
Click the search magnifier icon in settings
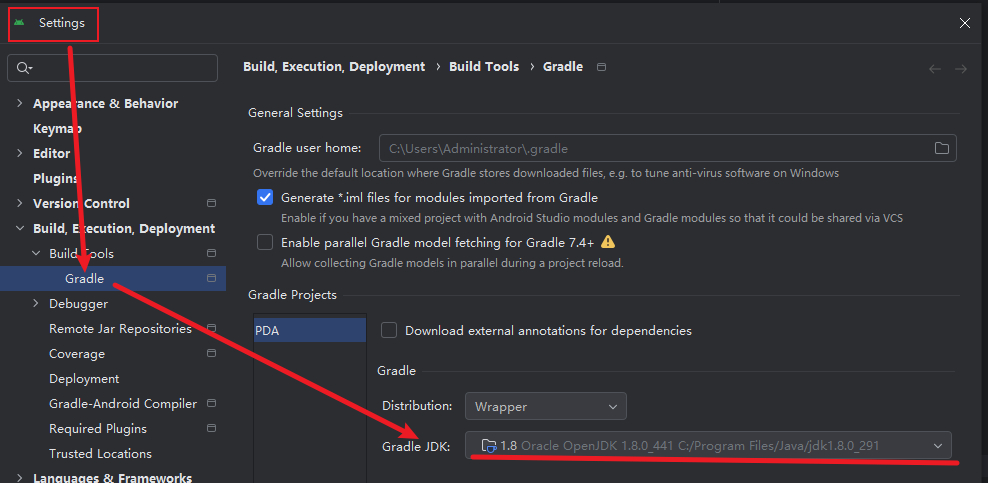[24, 68]
